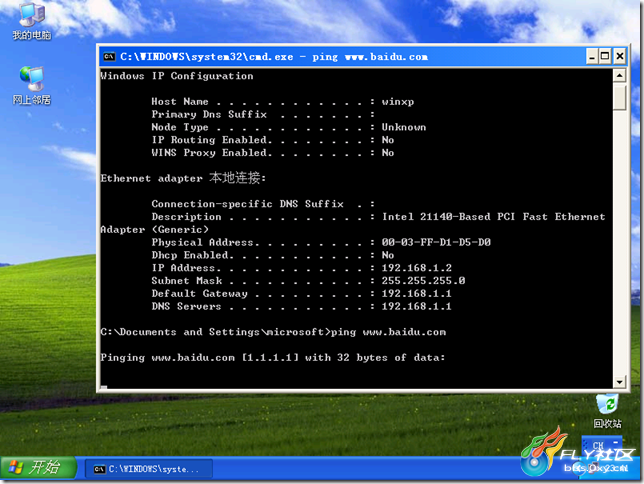This screenshot has height=484, width=644.
Task: Click the scroll up arrow in cmd window
Action: [619, 76]
